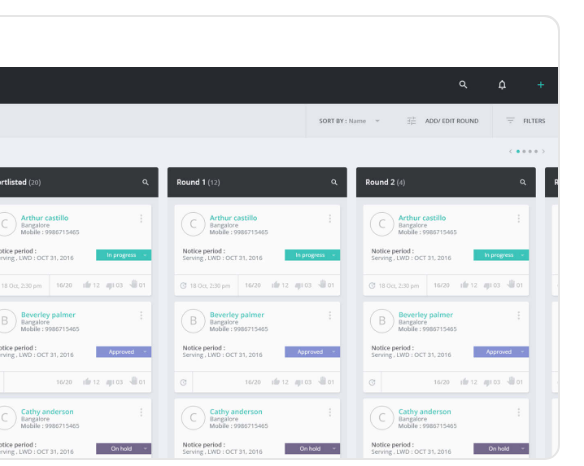Click thumbs down icon on Round 2 Arthur card
The image size is (584, 466).
(x=487, y=285)
